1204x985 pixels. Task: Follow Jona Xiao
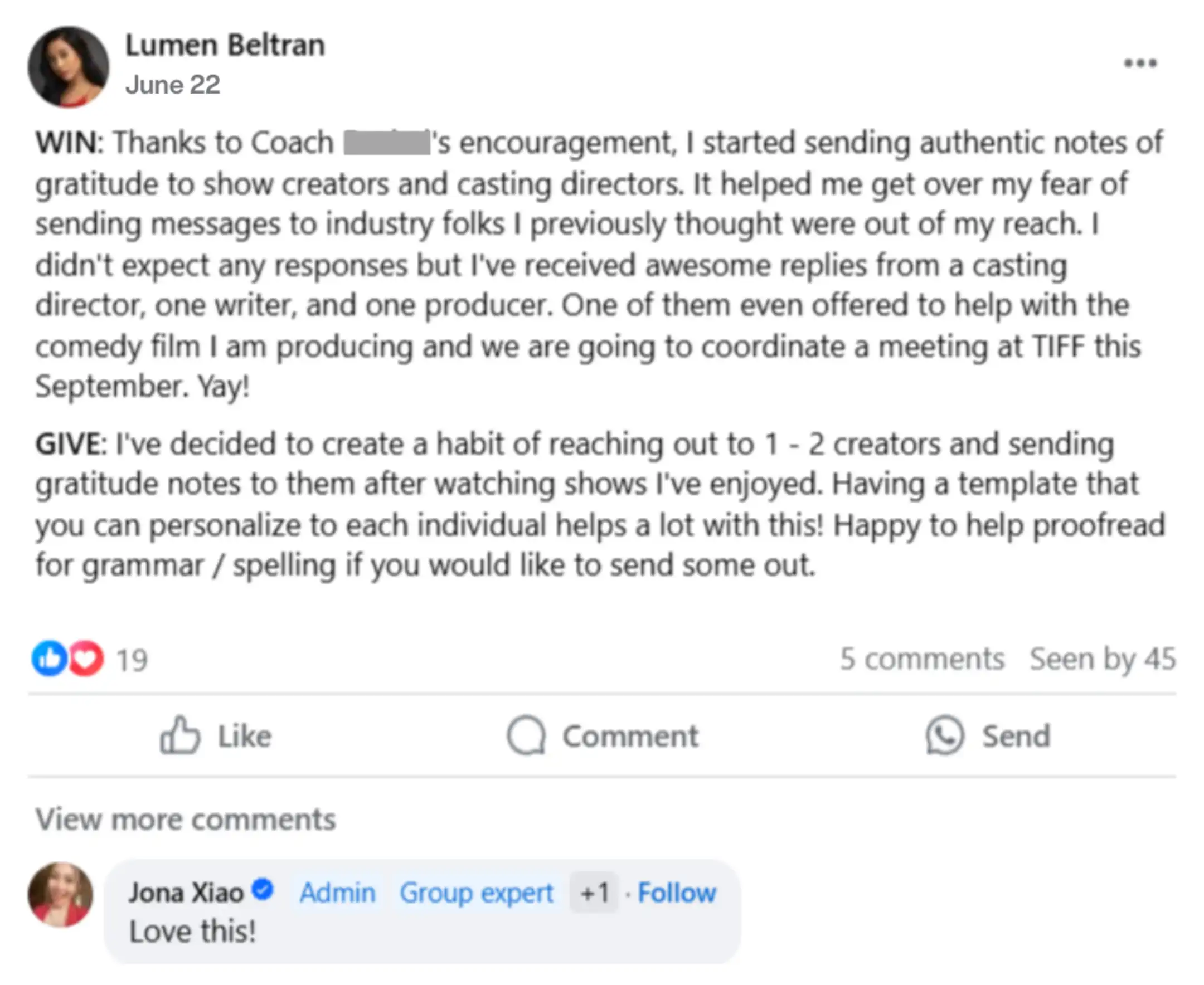tap(676, 893)
